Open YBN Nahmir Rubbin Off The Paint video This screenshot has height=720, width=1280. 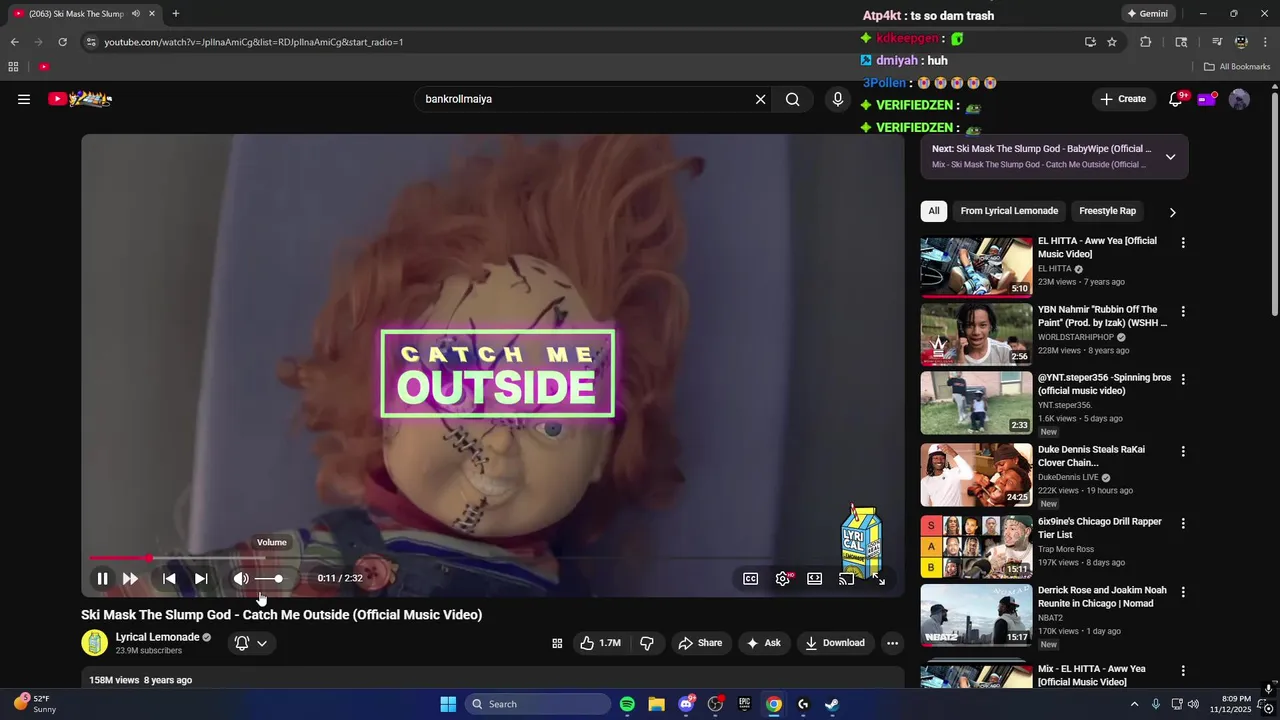pos(976,336)
